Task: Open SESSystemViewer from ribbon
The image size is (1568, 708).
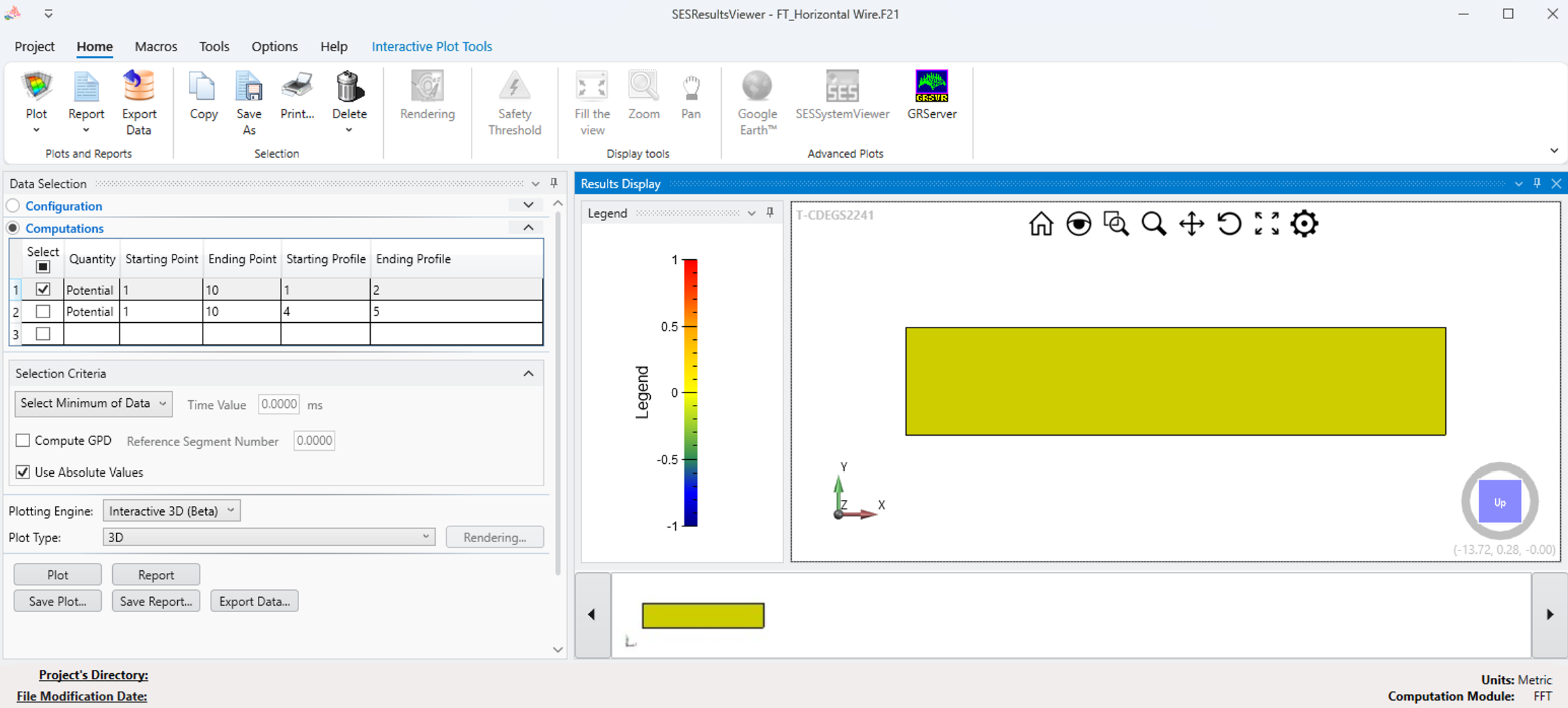Action: [x=842, y=96]
